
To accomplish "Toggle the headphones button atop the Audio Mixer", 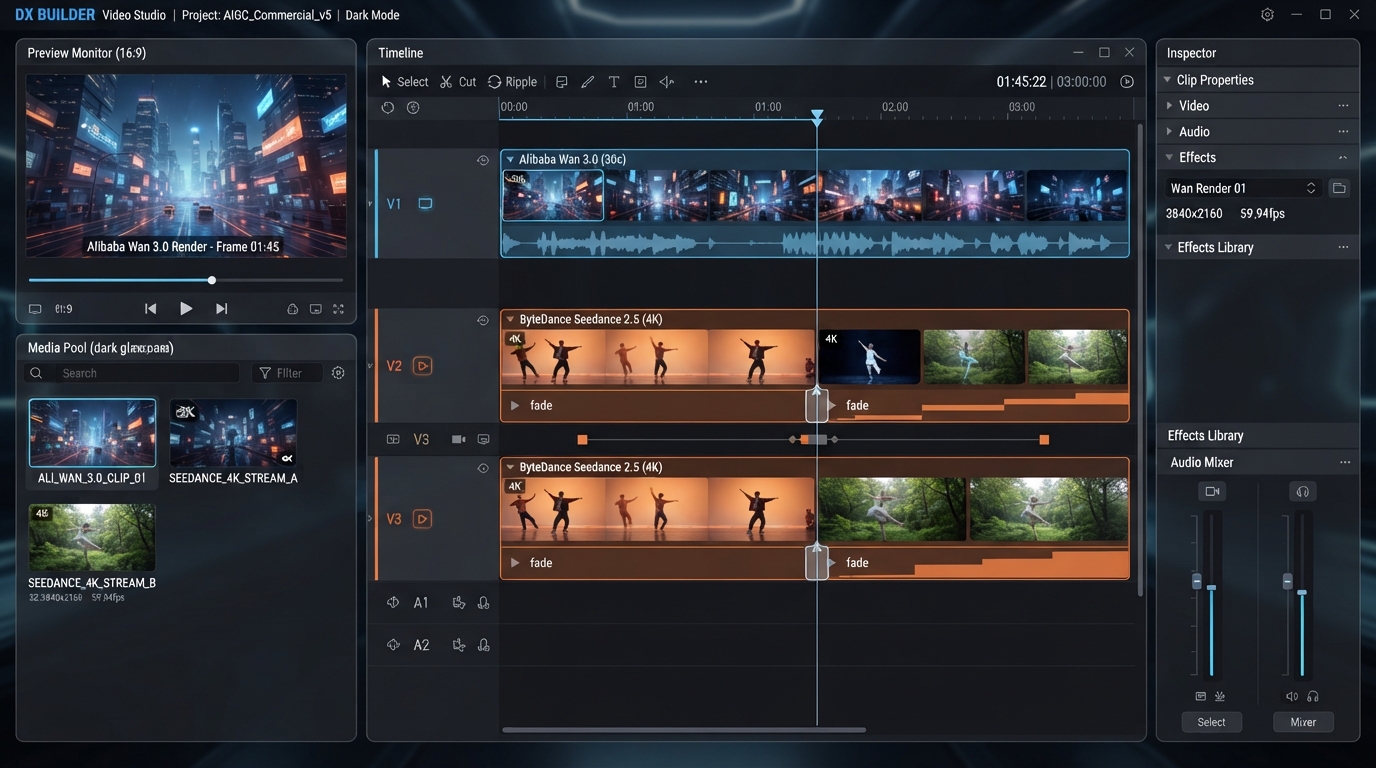I will 1303,492.
